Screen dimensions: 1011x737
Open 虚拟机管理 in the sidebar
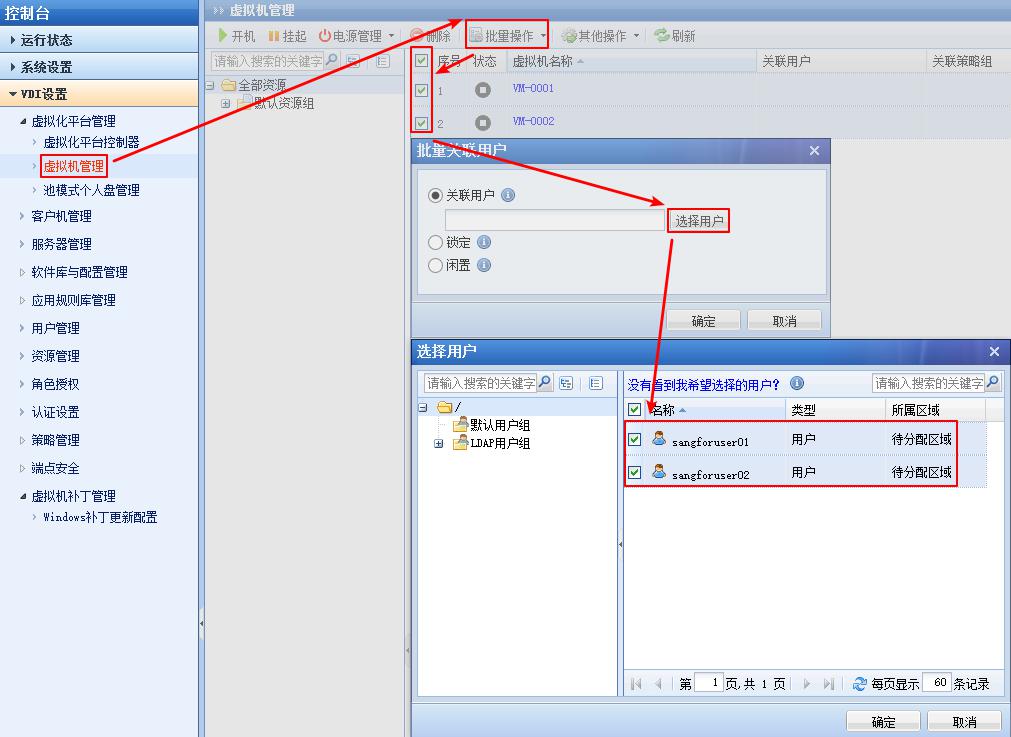click(x=74, y=166)
